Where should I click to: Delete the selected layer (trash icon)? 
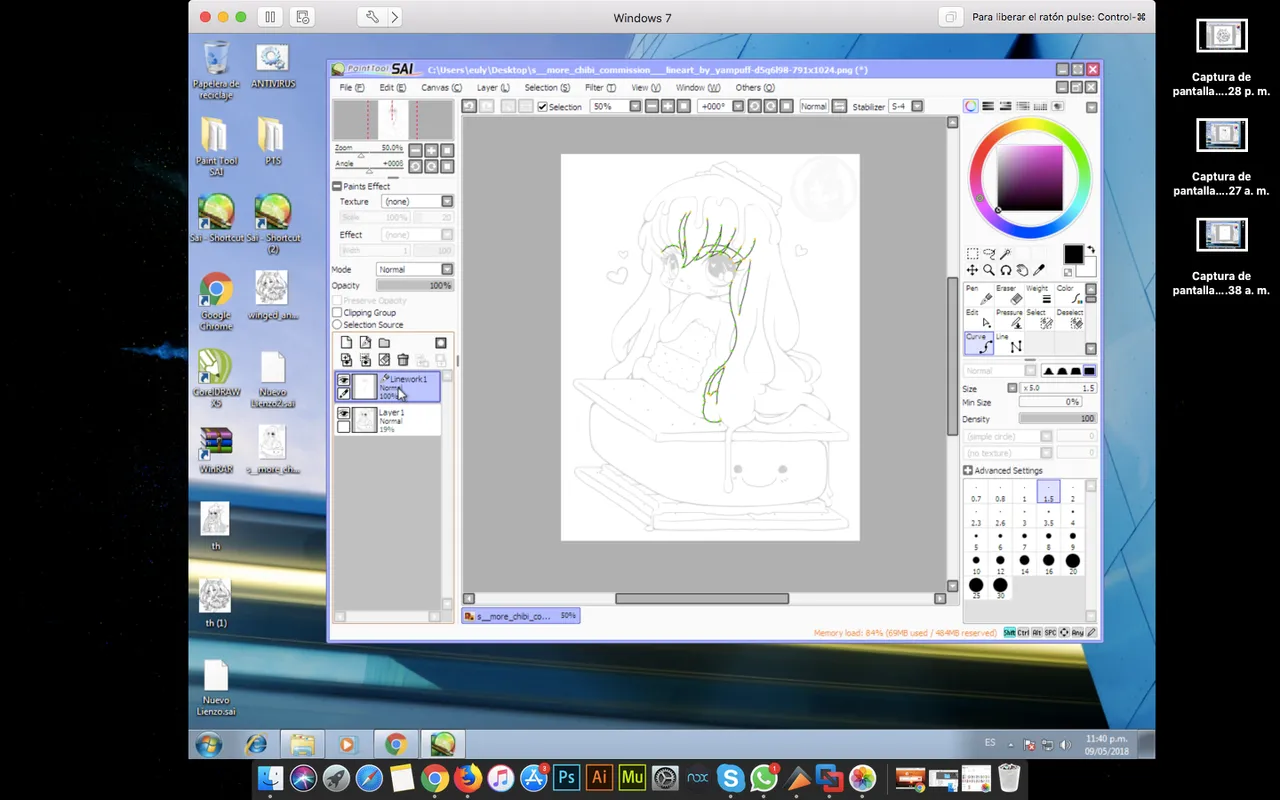pos(403,360)
